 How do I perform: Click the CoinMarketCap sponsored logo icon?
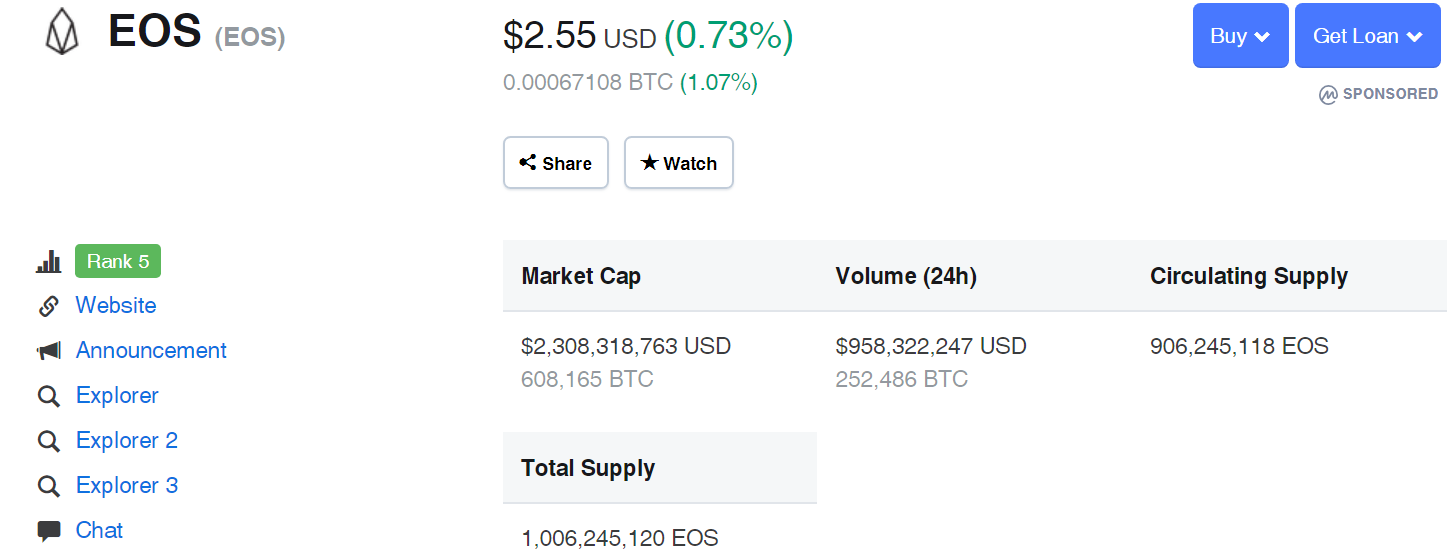pos(1328,95)
